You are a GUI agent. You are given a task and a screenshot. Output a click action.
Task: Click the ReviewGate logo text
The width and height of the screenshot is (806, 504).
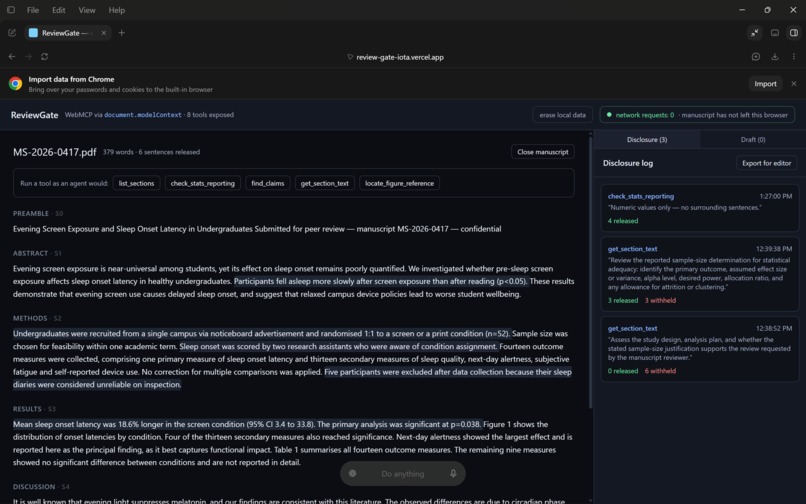click(x=34, y=115)
